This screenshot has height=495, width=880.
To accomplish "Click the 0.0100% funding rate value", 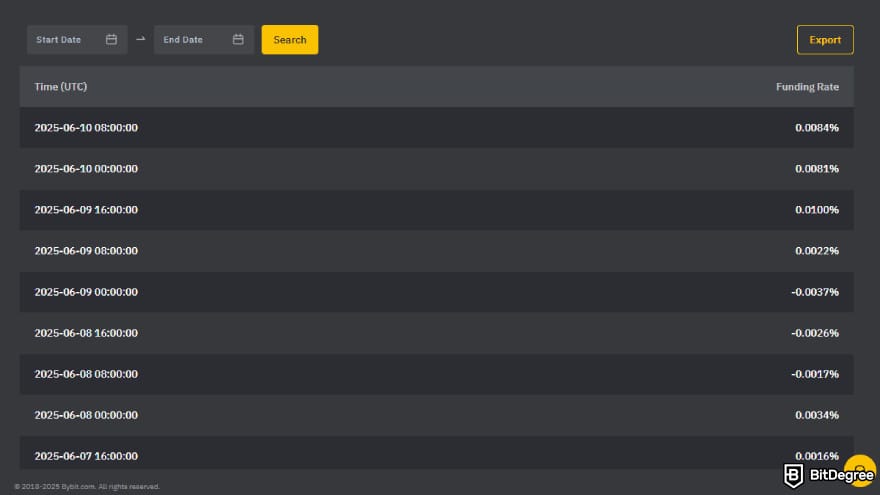I will [817, 209].
